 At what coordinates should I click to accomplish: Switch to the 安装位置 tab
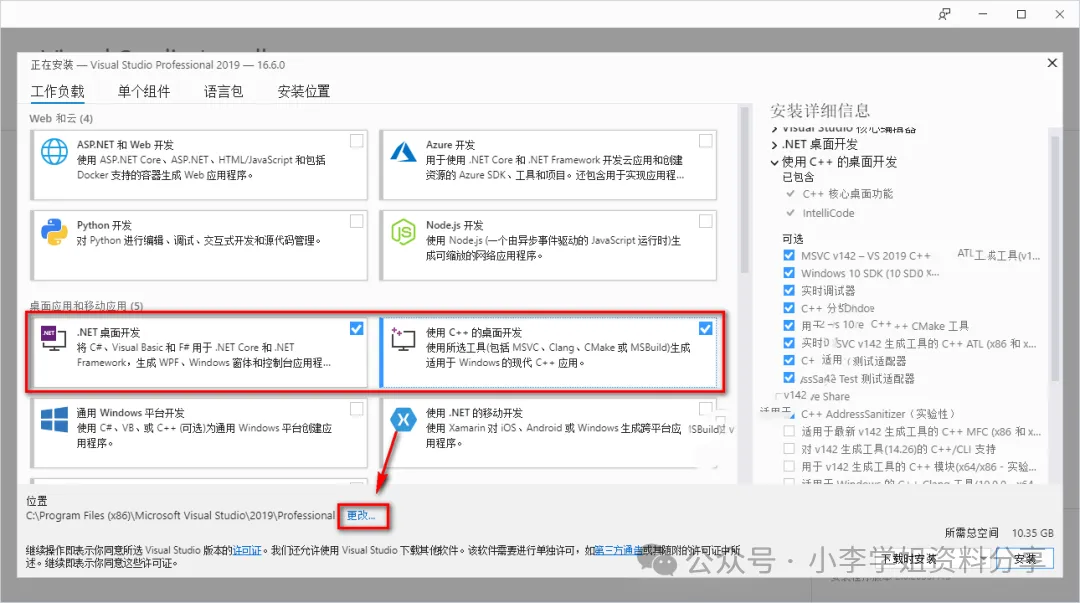(304, 92)
